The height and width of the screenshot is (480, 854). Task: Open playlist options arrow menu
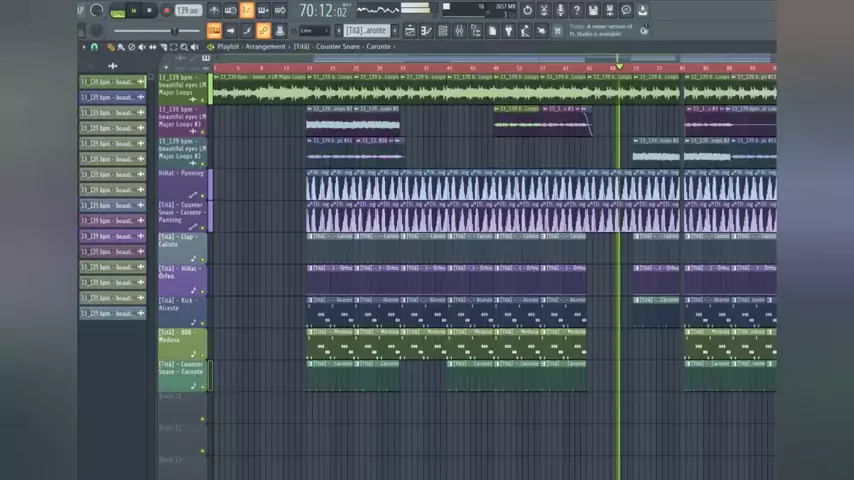(x=84, y=47)
